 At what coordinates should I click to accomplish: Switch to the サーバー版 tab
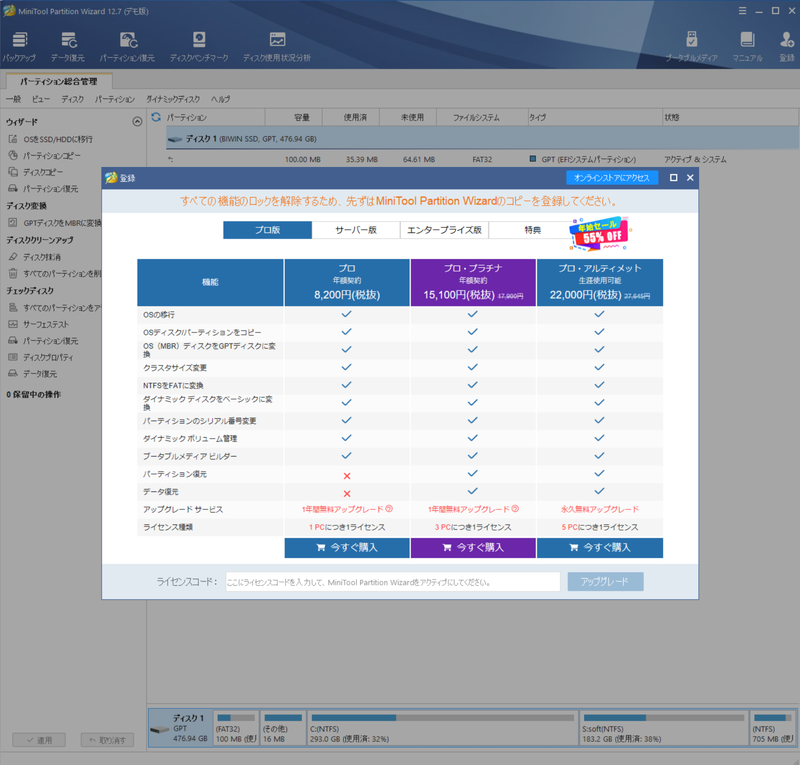[x=356, y=230]
